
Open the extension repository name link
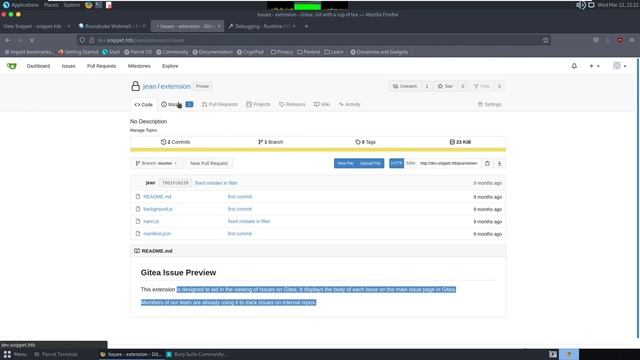pyautogui.click(x=176, y=87)
